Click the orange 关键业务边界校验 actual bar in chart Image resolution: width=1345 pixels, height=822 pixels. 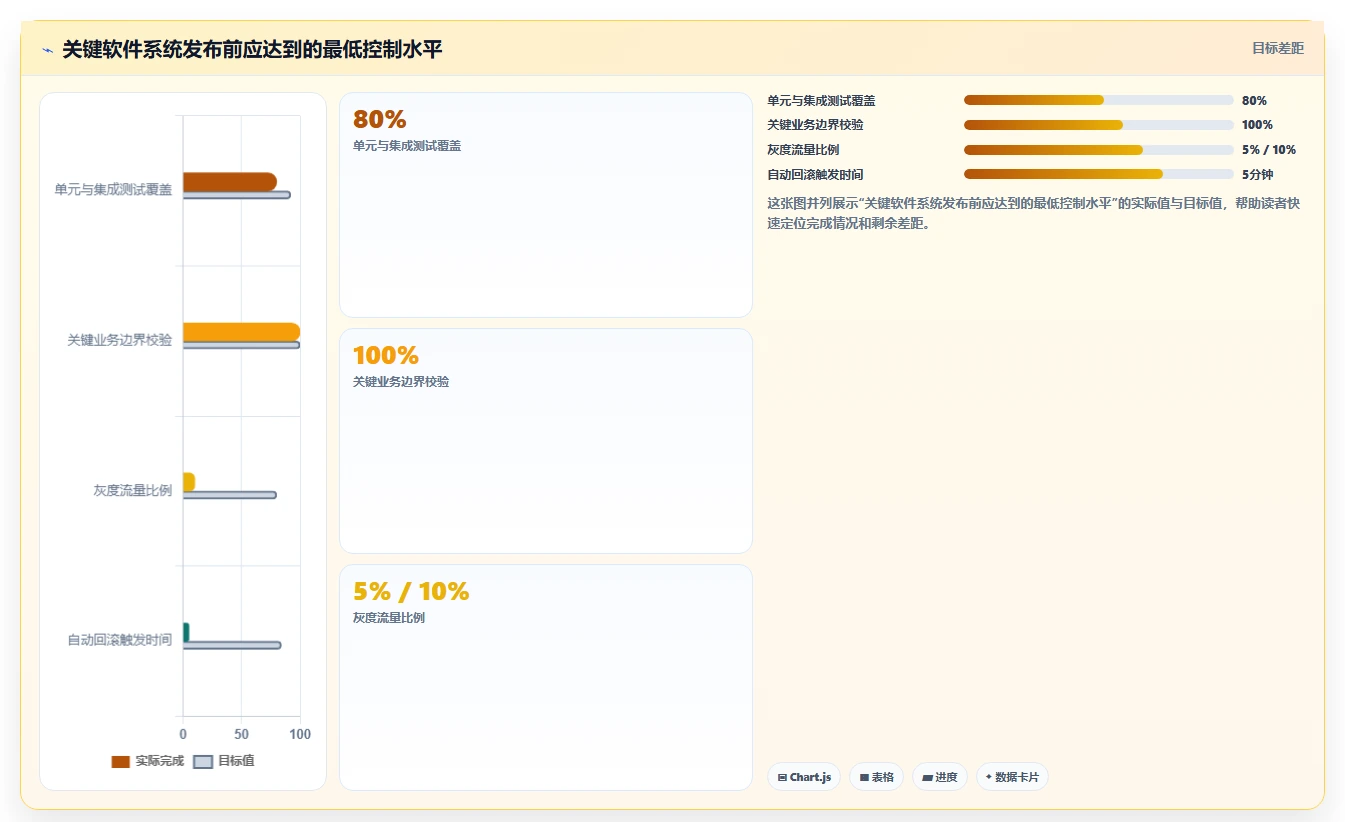click(x=241, y=332)
